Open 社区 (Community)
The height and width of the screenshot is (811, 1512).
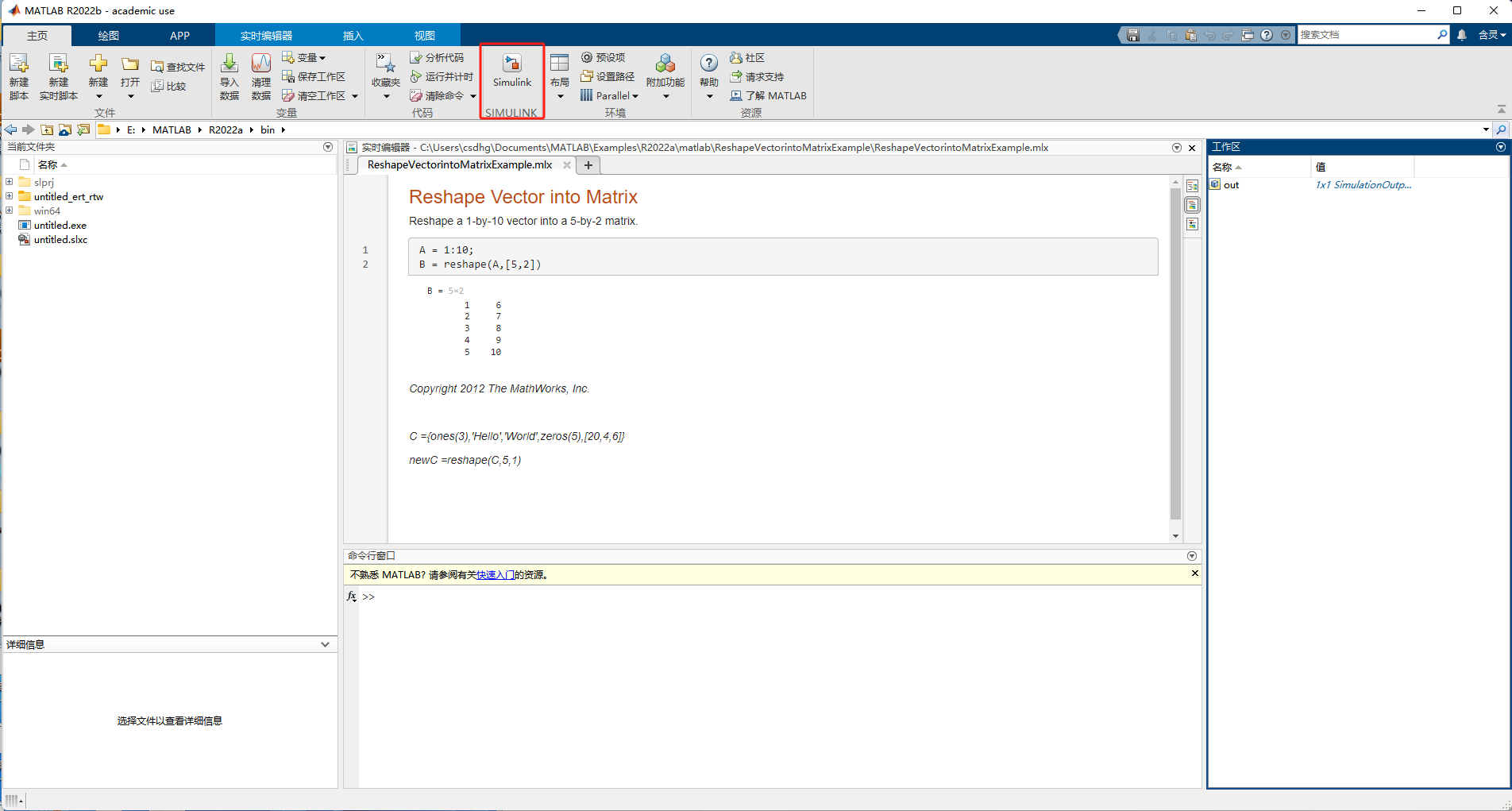pos(747,57)
